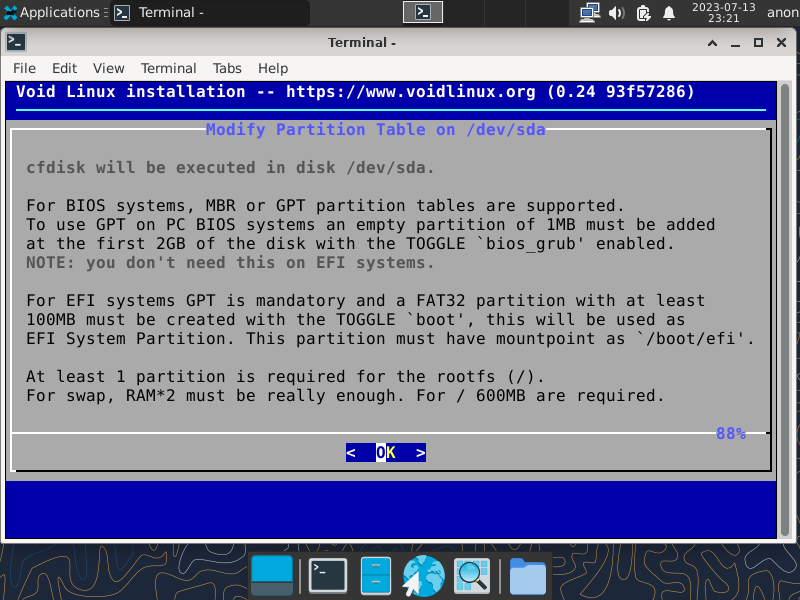Screen dimensions: 800x600
Task: Select the Terminal taskbar window button
Action: pos(210,12)
